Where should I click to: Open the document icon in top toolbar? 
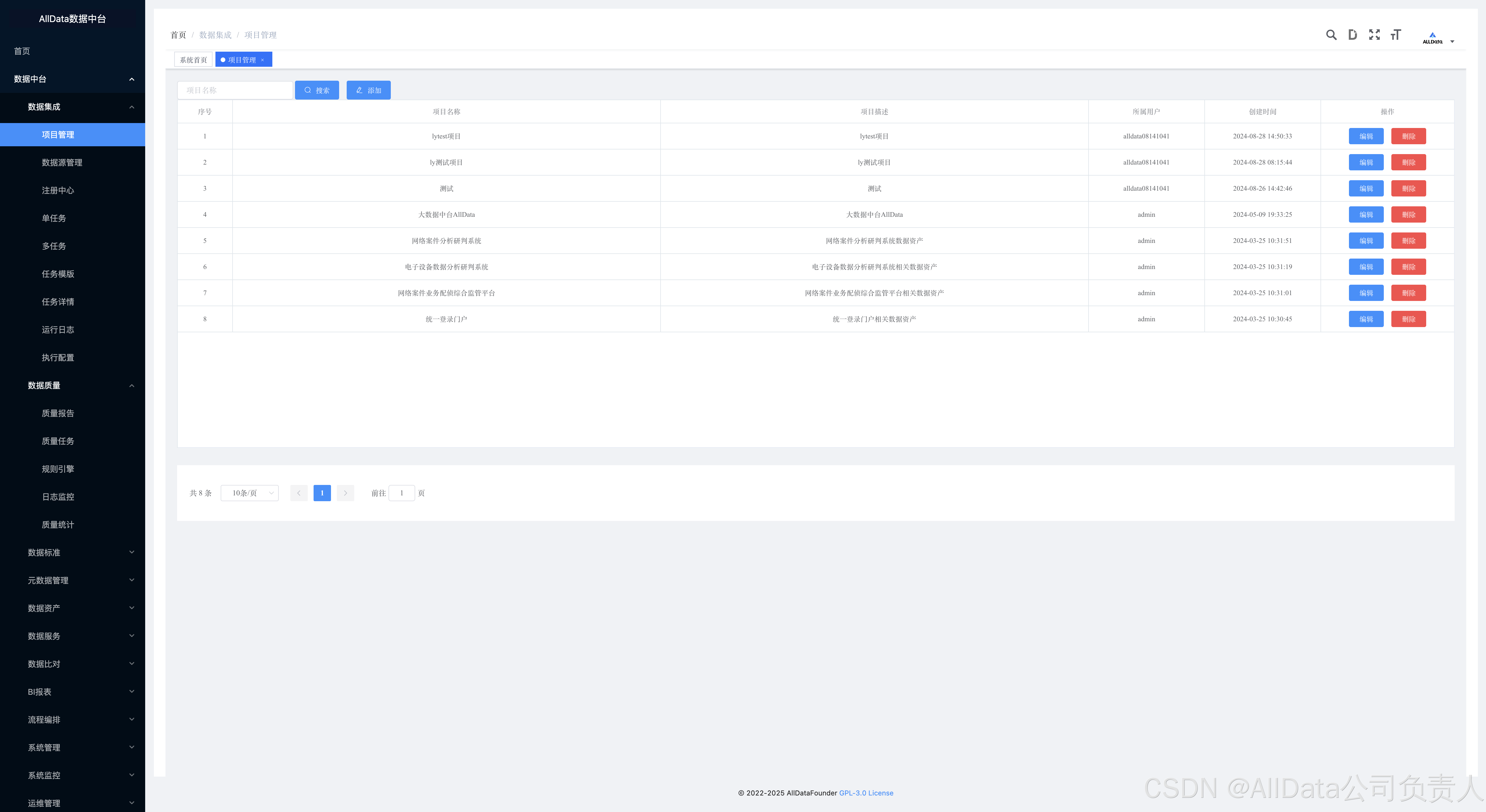(1352, 35)
